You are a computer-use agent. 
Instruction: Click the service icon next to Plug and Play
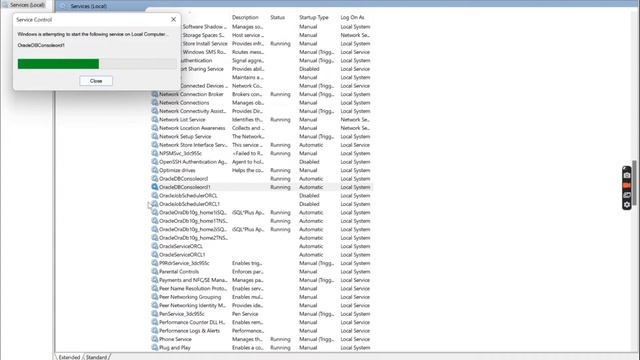click(x=155, y=347)
